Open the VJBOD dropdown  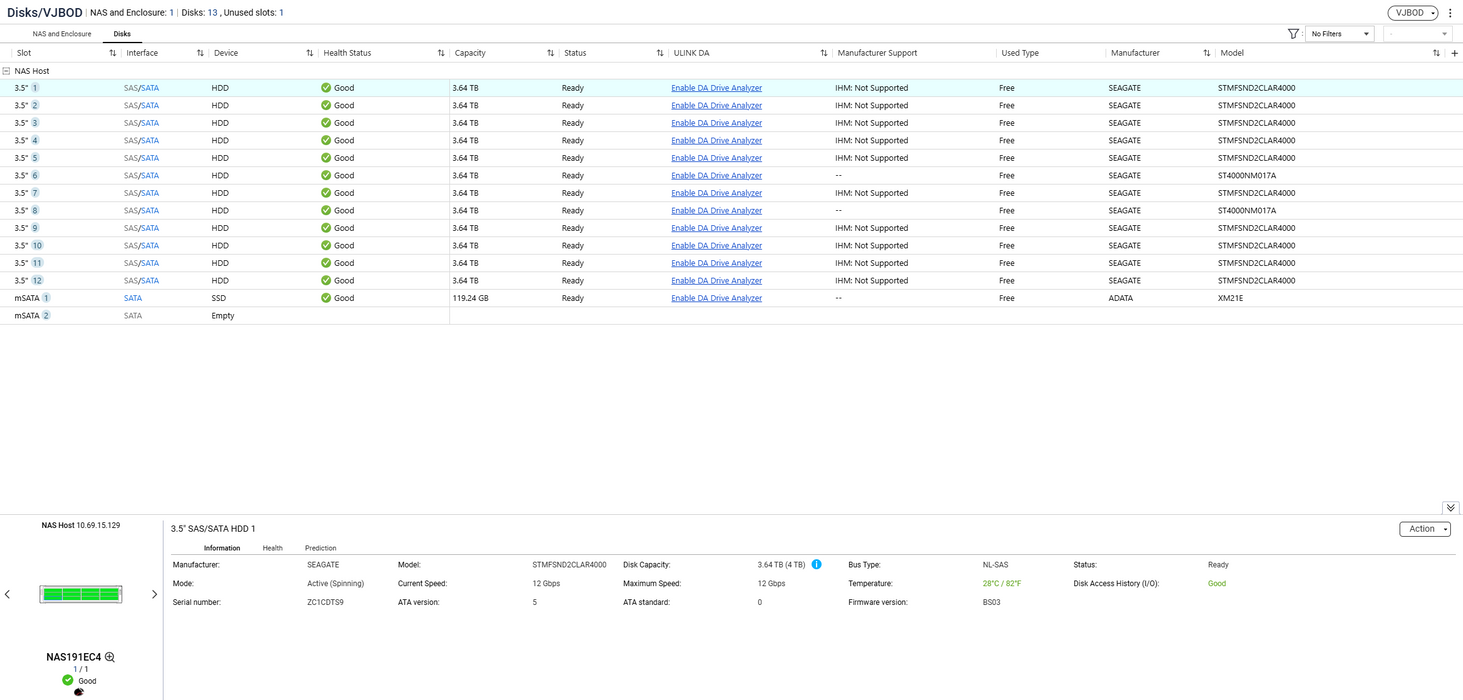coord(1411,13)
